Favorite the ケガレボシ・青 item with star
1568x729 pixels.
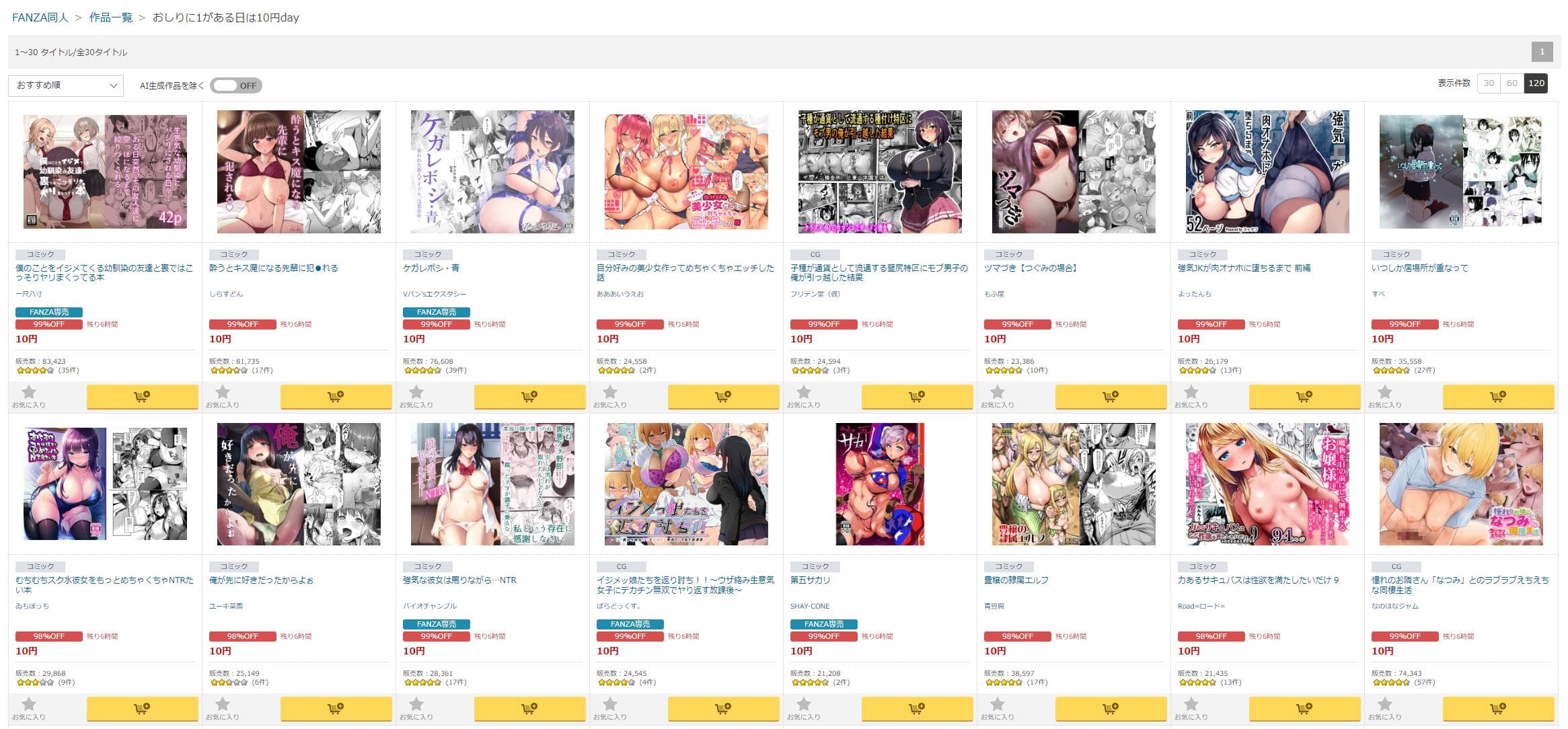tap(416, 396)
